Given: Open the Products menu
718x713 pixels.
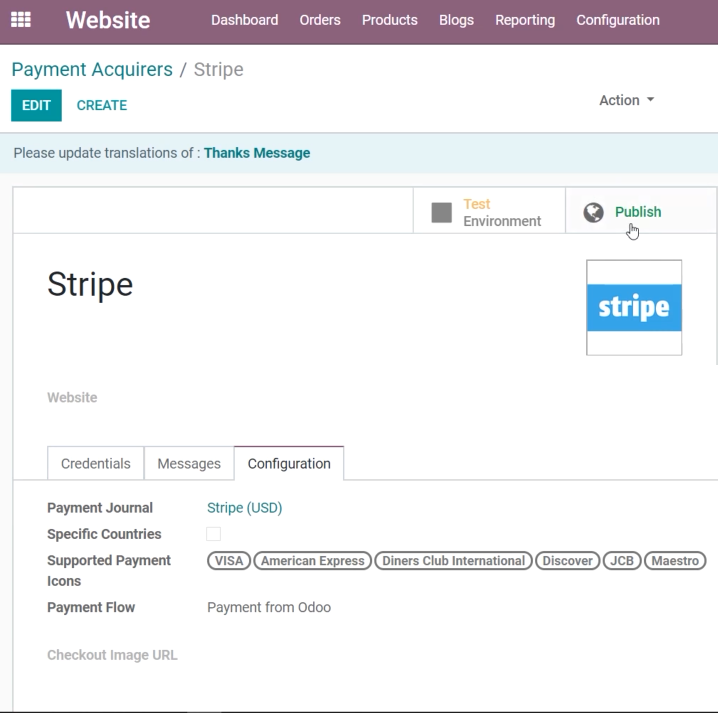Looking at the screenshot, I should (390, 20).
